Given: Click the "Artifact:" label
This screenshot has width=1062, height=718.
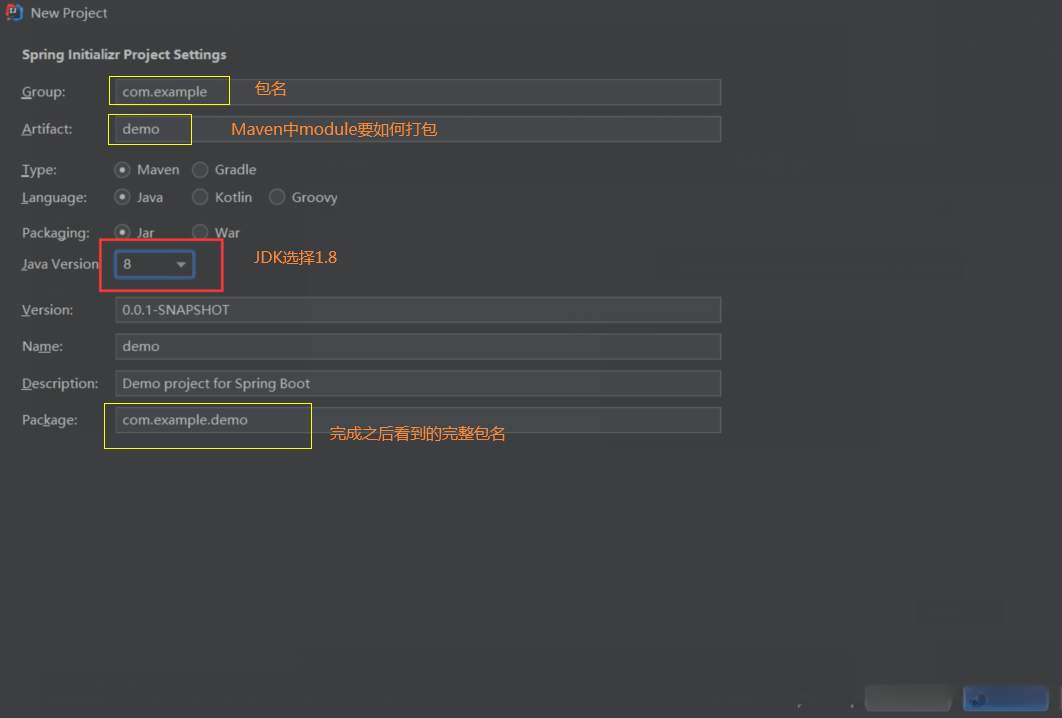Looking at the screenshot, I should click(x=47, y=129).
